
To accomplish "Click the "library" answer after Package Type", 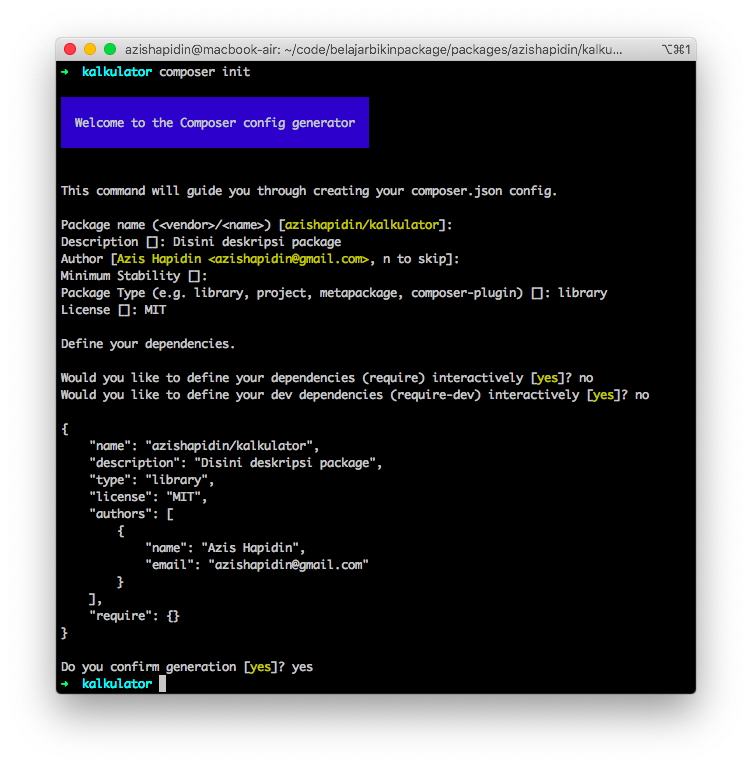I will point(582,293).
